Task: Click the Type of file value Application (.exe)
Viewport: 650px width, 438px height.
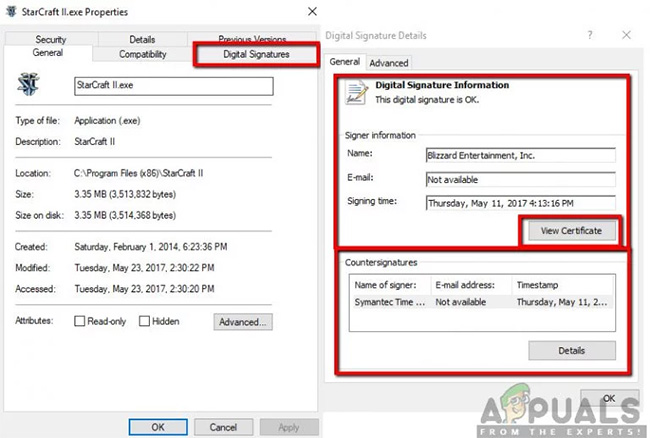Action: (x=107, y=121)
